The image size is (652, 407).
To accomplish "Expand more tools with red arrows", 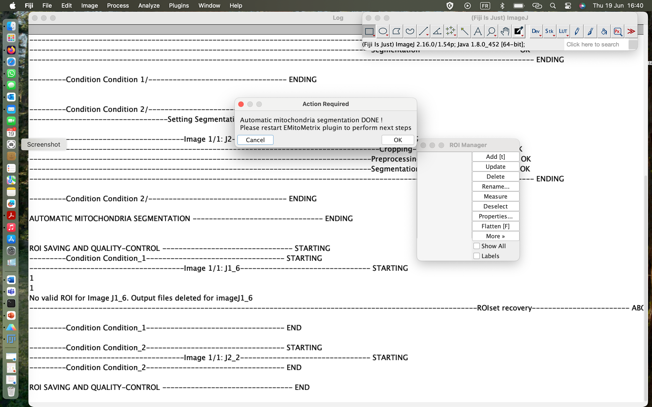I will pyautogui.click(x=631, y=31).
